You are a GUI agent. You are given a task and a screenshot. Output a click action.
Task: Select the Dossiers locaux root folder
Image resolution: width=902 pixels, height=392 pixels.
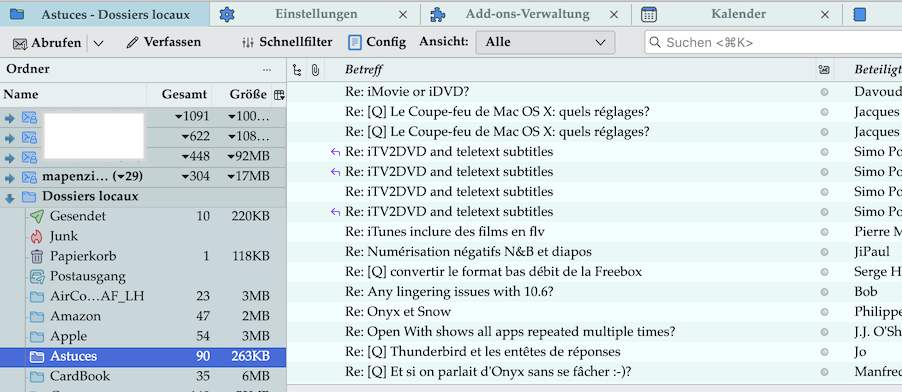click(143, 196)
